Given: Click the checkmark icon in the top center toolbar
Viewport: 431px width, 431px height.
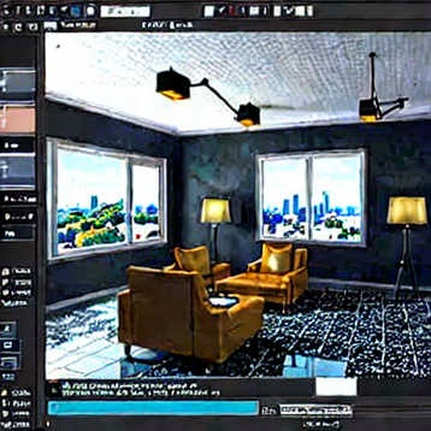Looking at the screenshot, I should click(x=221, y=11).
